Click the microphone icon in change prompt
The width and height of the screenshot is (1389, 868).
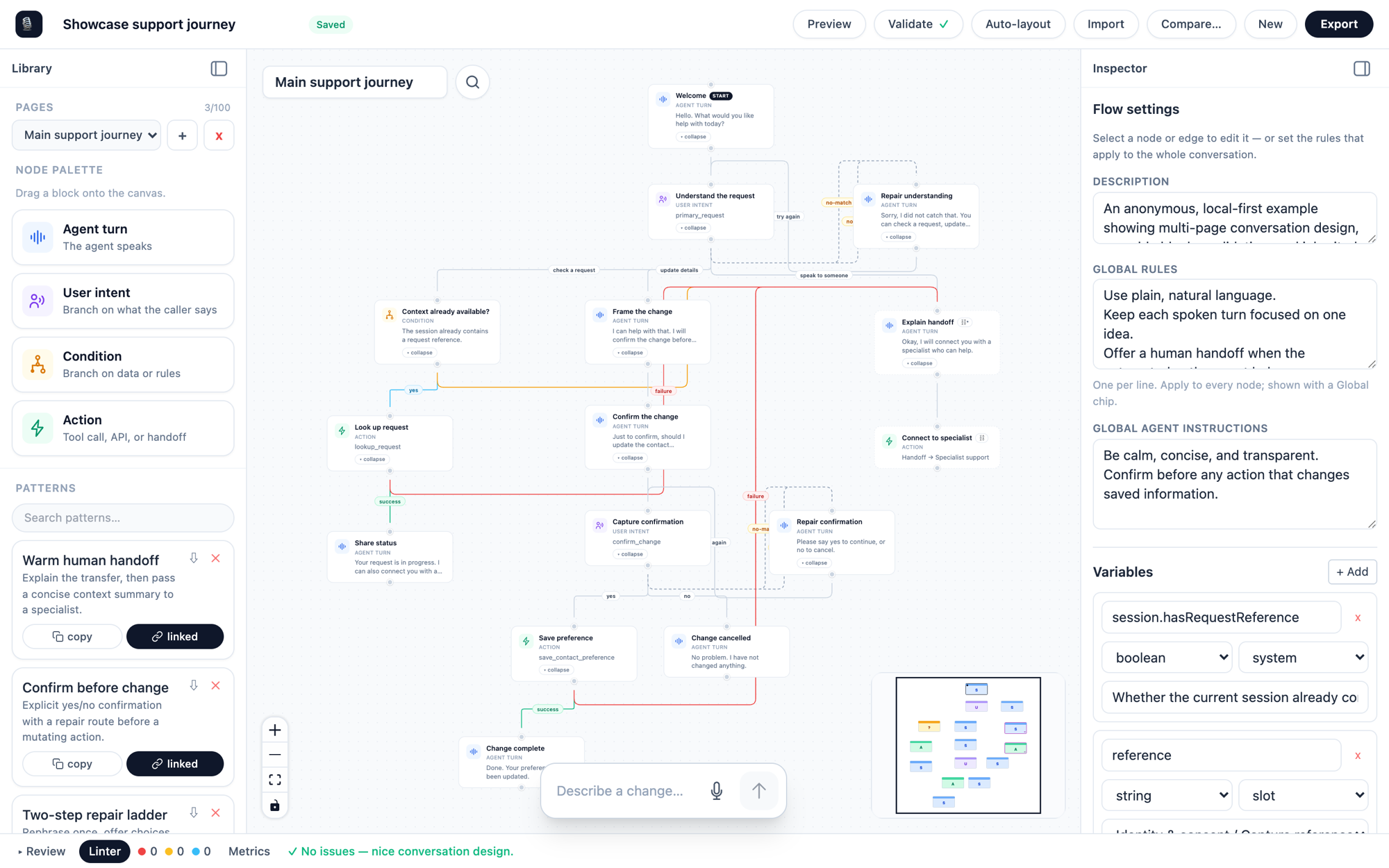[x=717, y=790]
